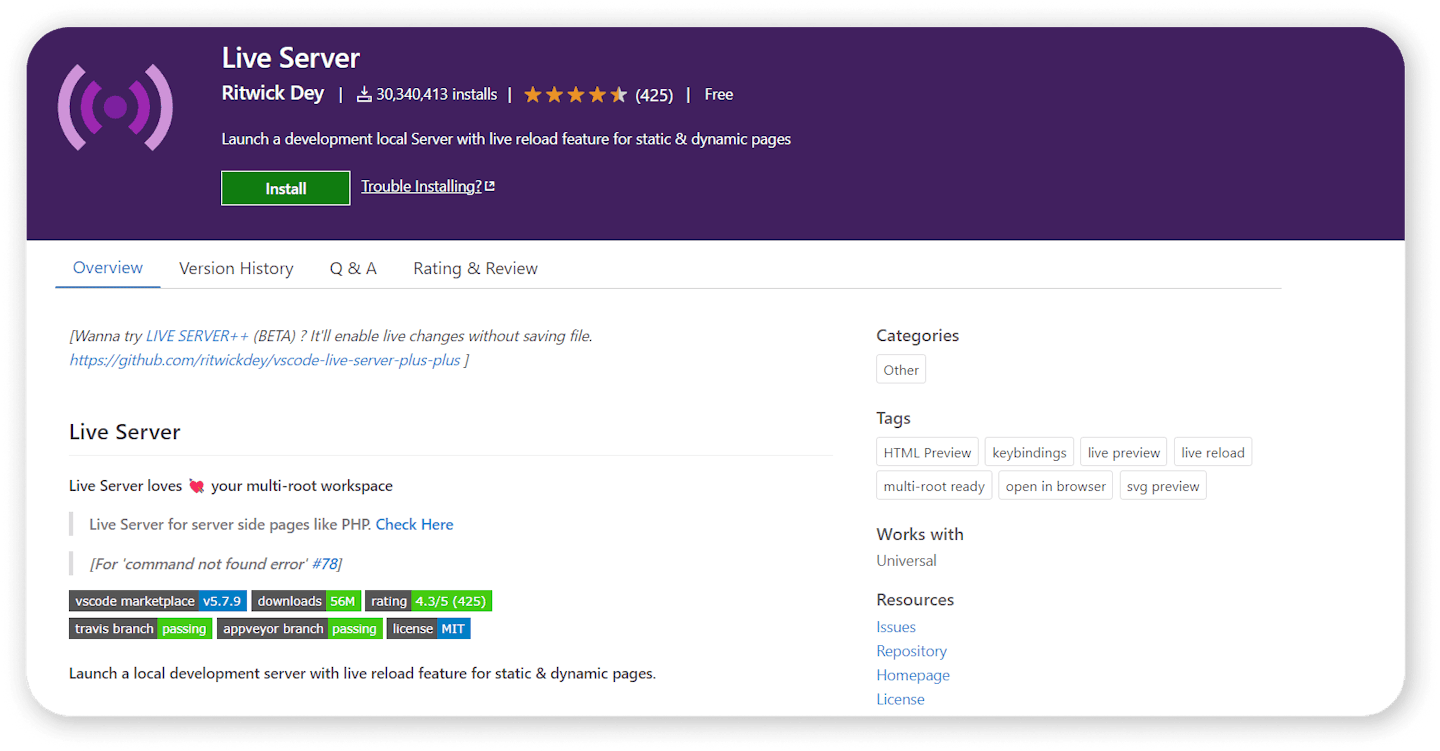The width and height of the screenshot is (1440, 751).
Task: Click the vscode marketplace v5.7.9 badge
Action: coord(157,601)
